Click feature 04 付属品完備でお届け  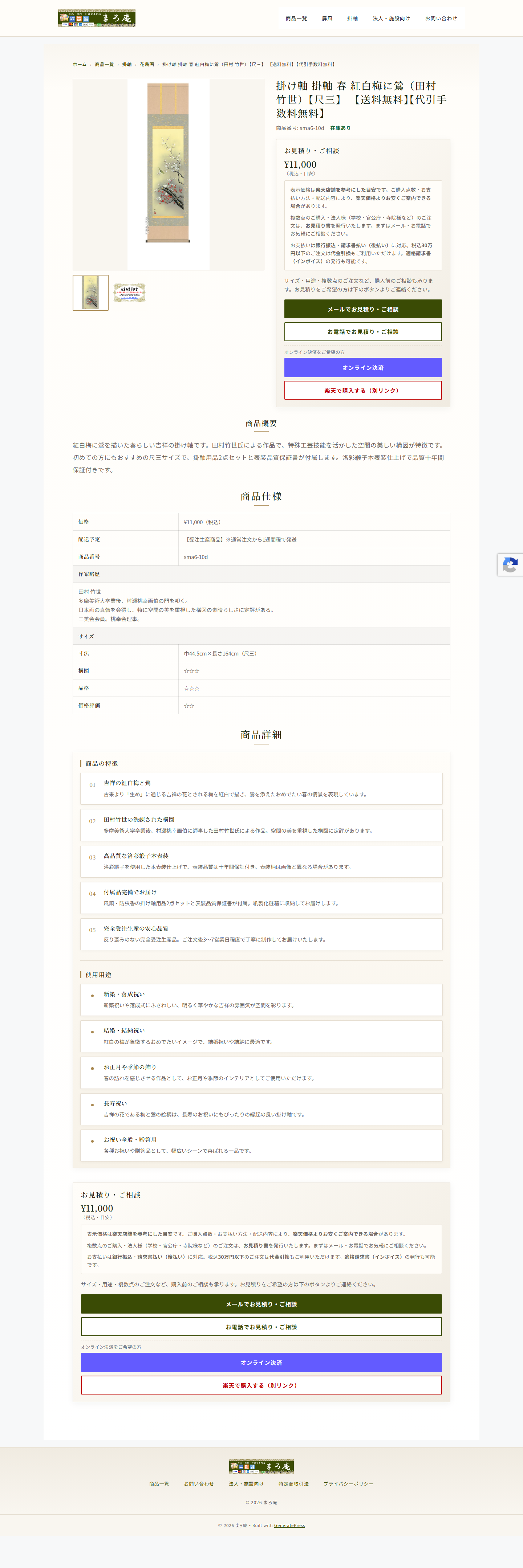(261, 898)
